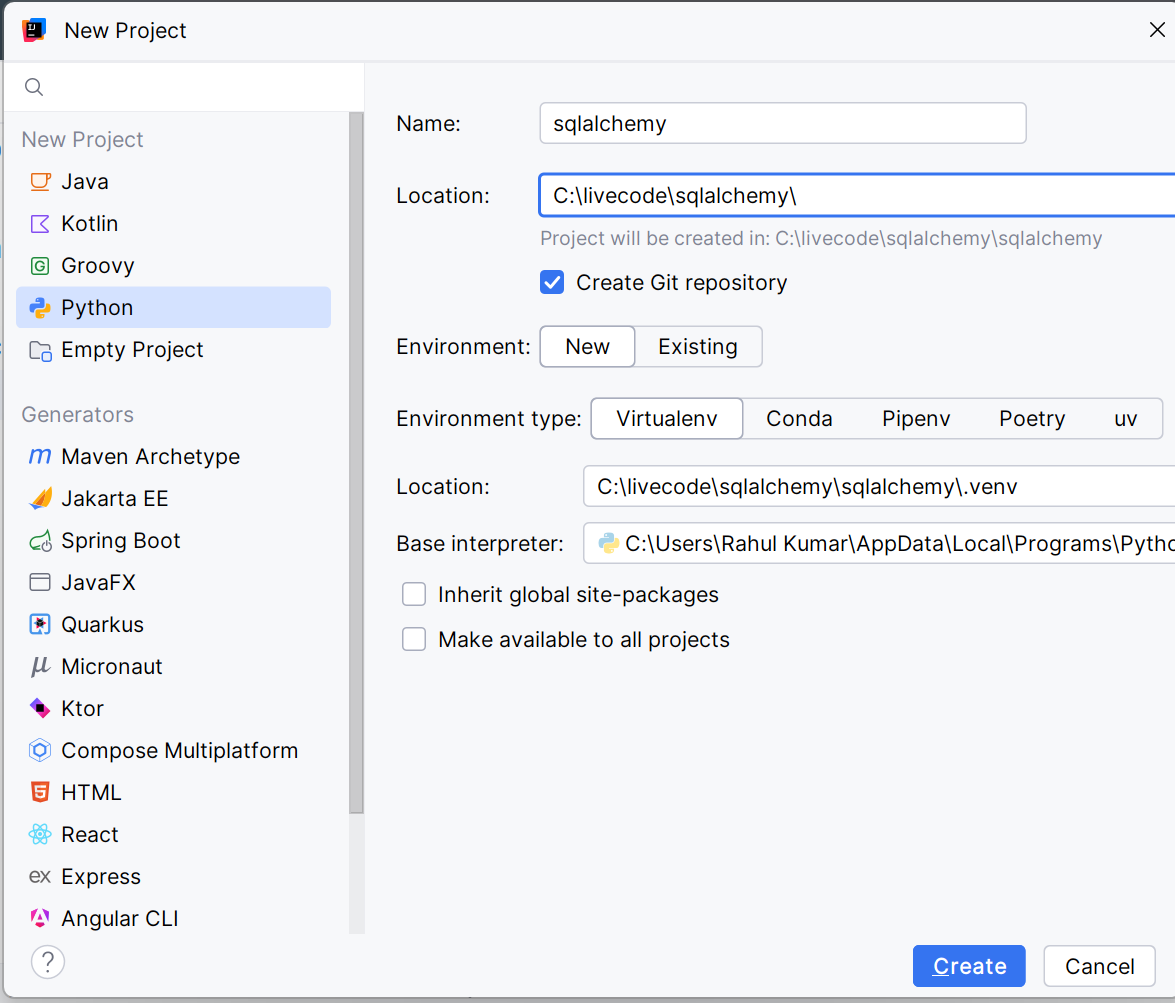Choose the Kotlin icon in sidebar

coord(40,224)
